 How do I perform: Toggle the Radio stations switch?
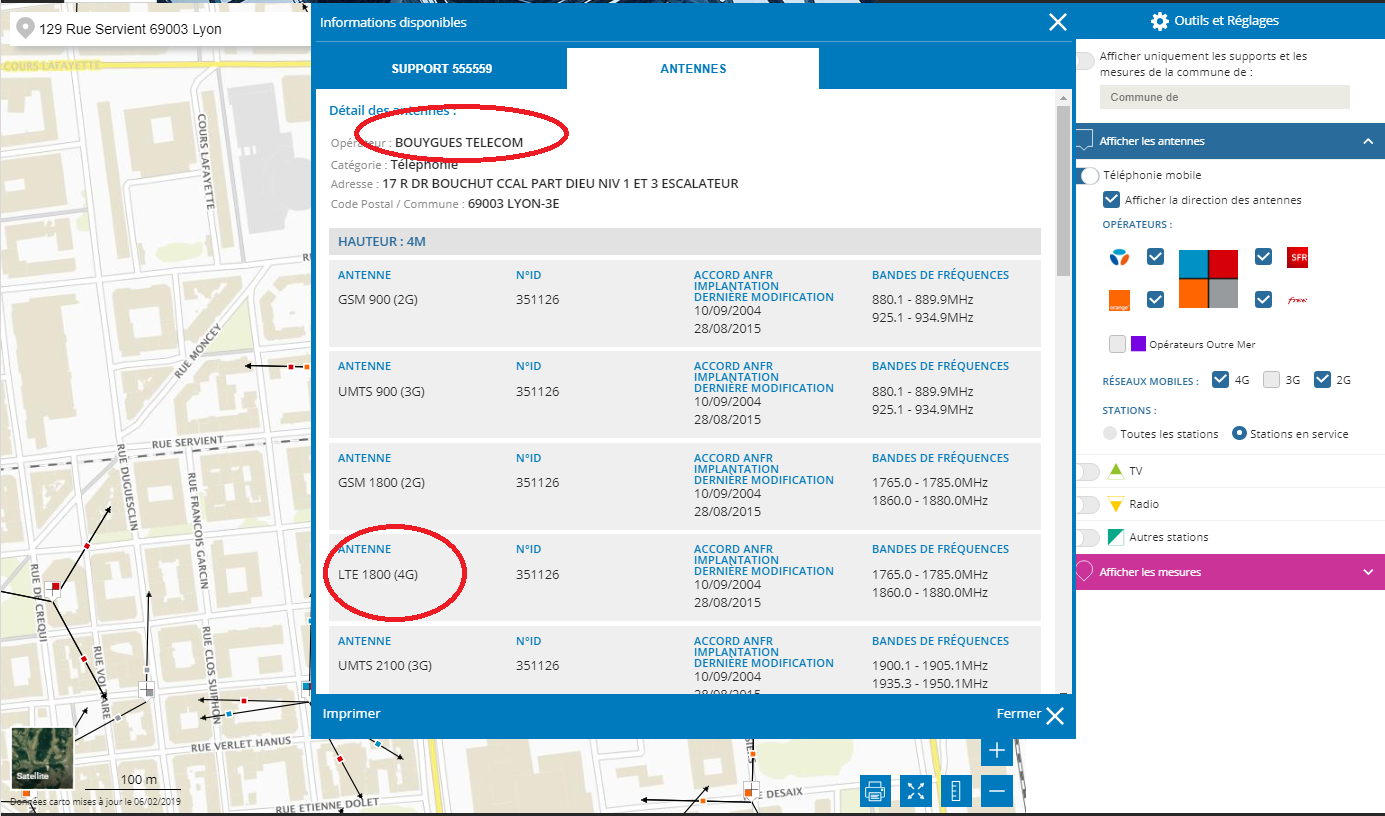pos(1086,504)
